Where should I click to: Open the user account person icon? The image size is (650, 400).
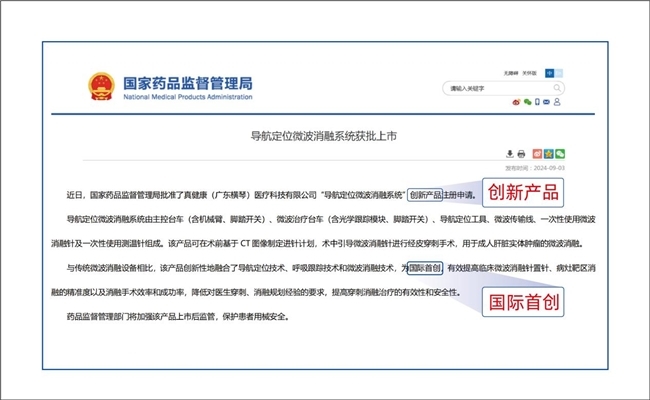557,102
